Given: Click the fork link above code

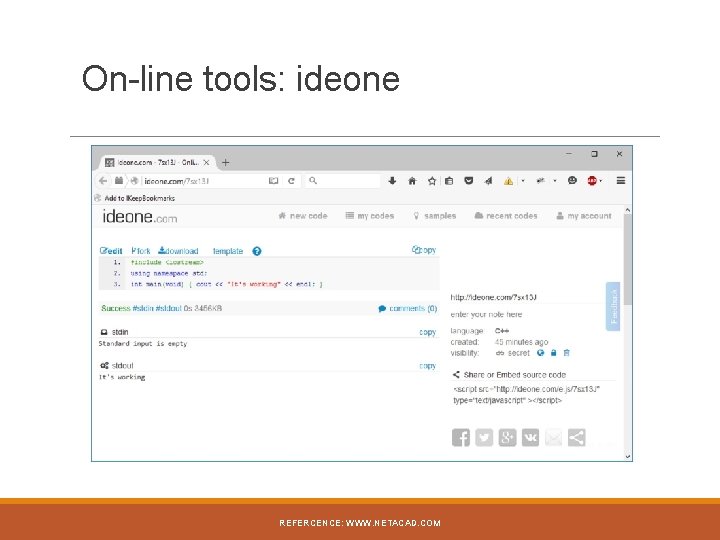Looking at the screenshot, I should point(141,251).
